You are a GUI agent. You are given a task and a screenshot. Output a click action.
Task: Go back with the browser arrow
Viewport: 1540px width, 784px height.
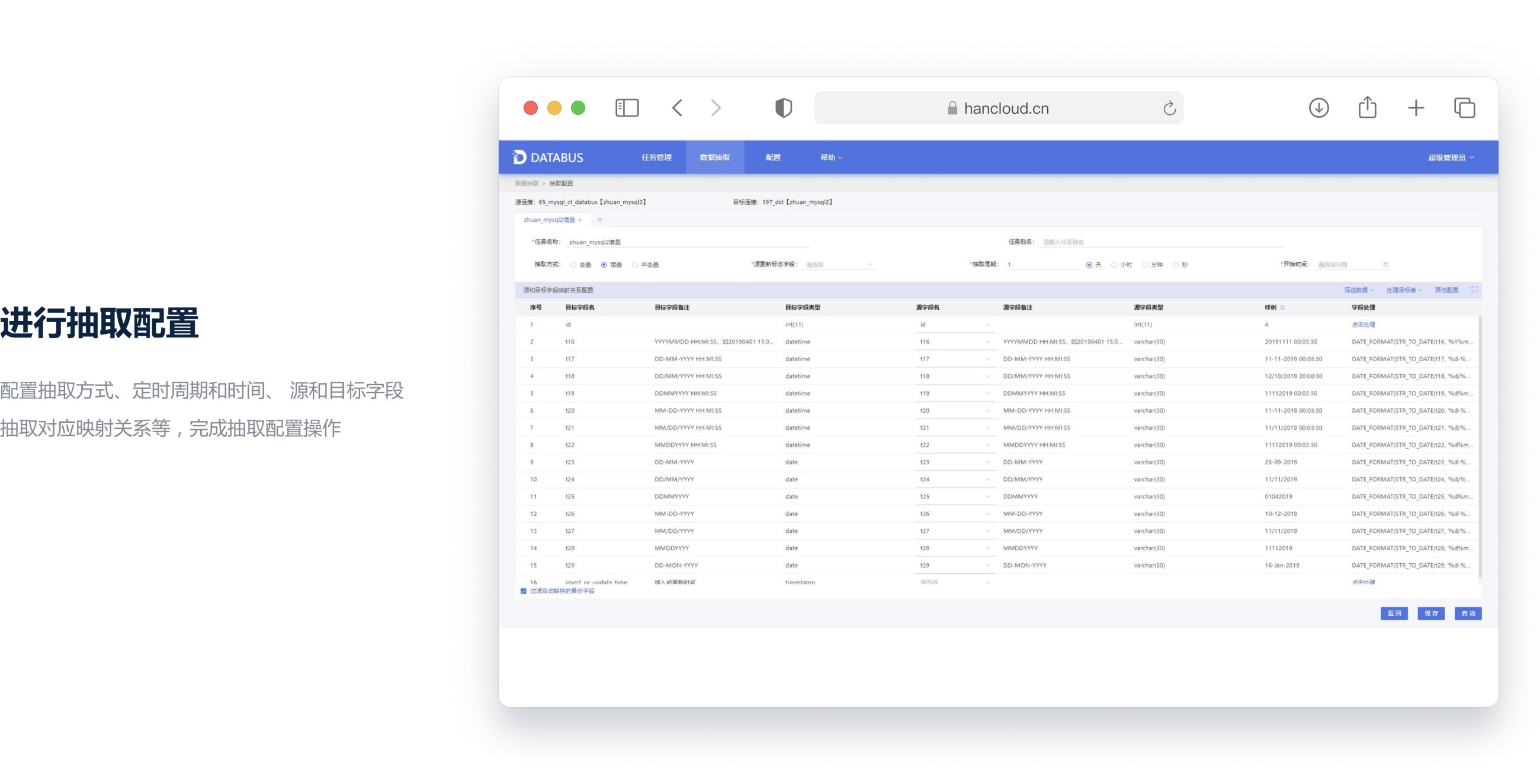pyautogui.click(x=678, y=108)
